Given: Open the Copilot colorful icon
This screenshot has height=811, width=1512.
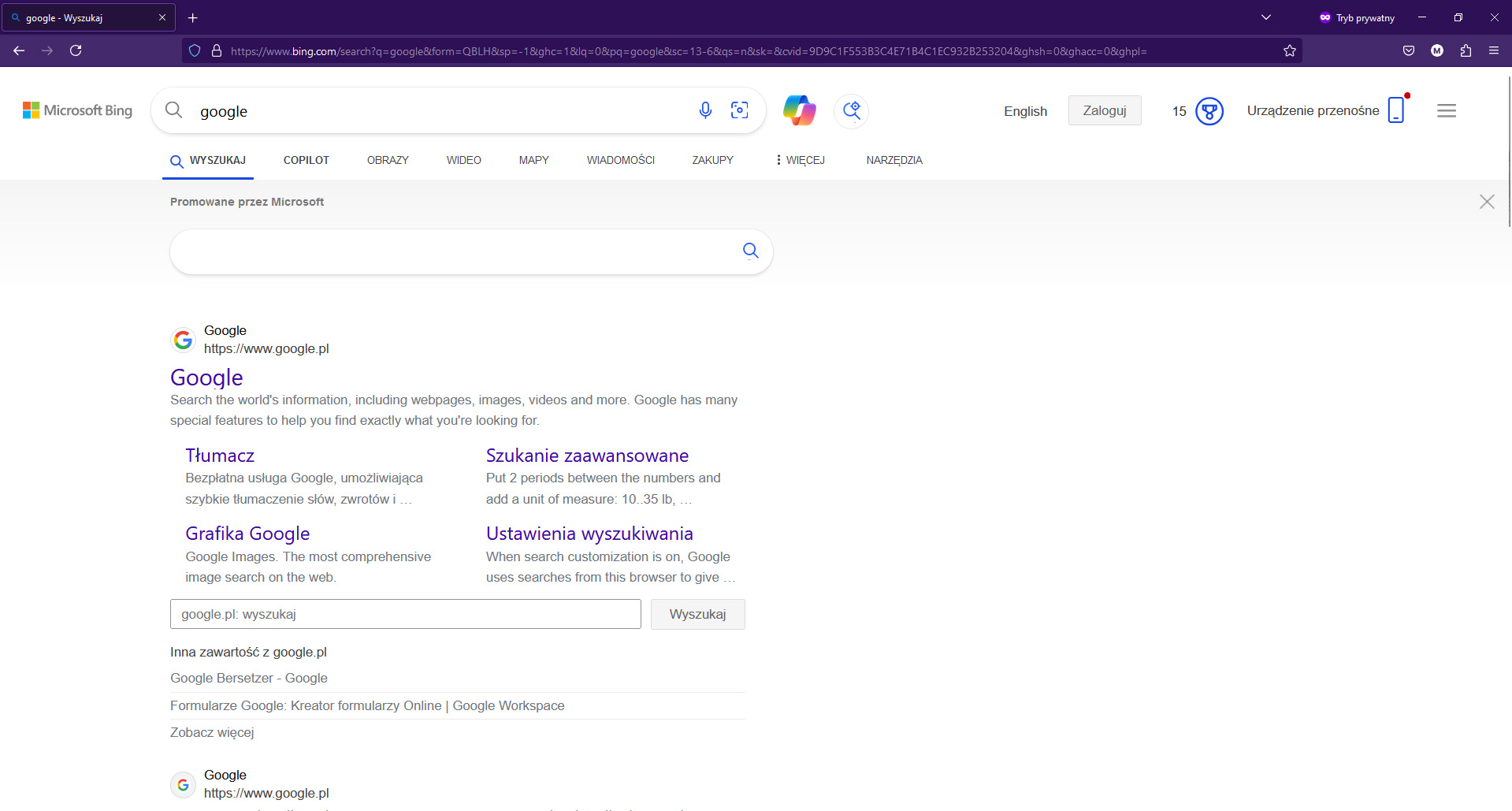Looking at the screenshot, I should (x=800, y=110).
